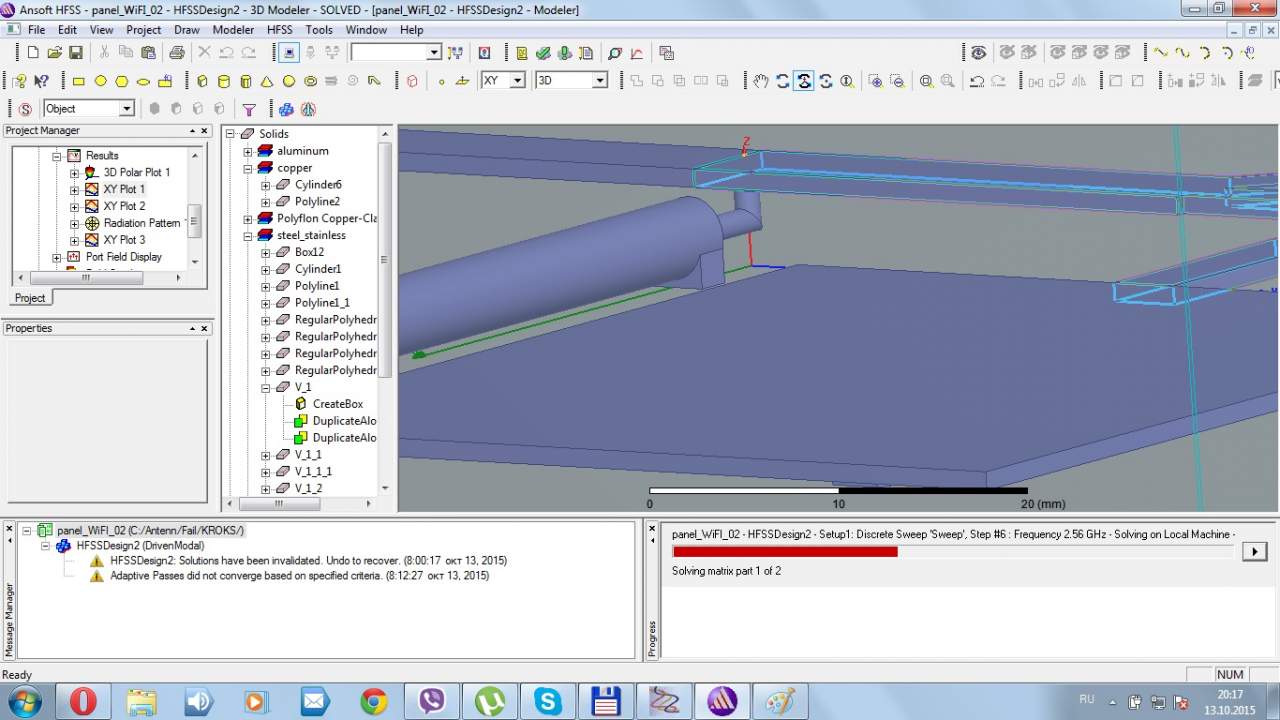Open Google Chrome from the taskbar
1280x720 pixels.
pos(374,702)
